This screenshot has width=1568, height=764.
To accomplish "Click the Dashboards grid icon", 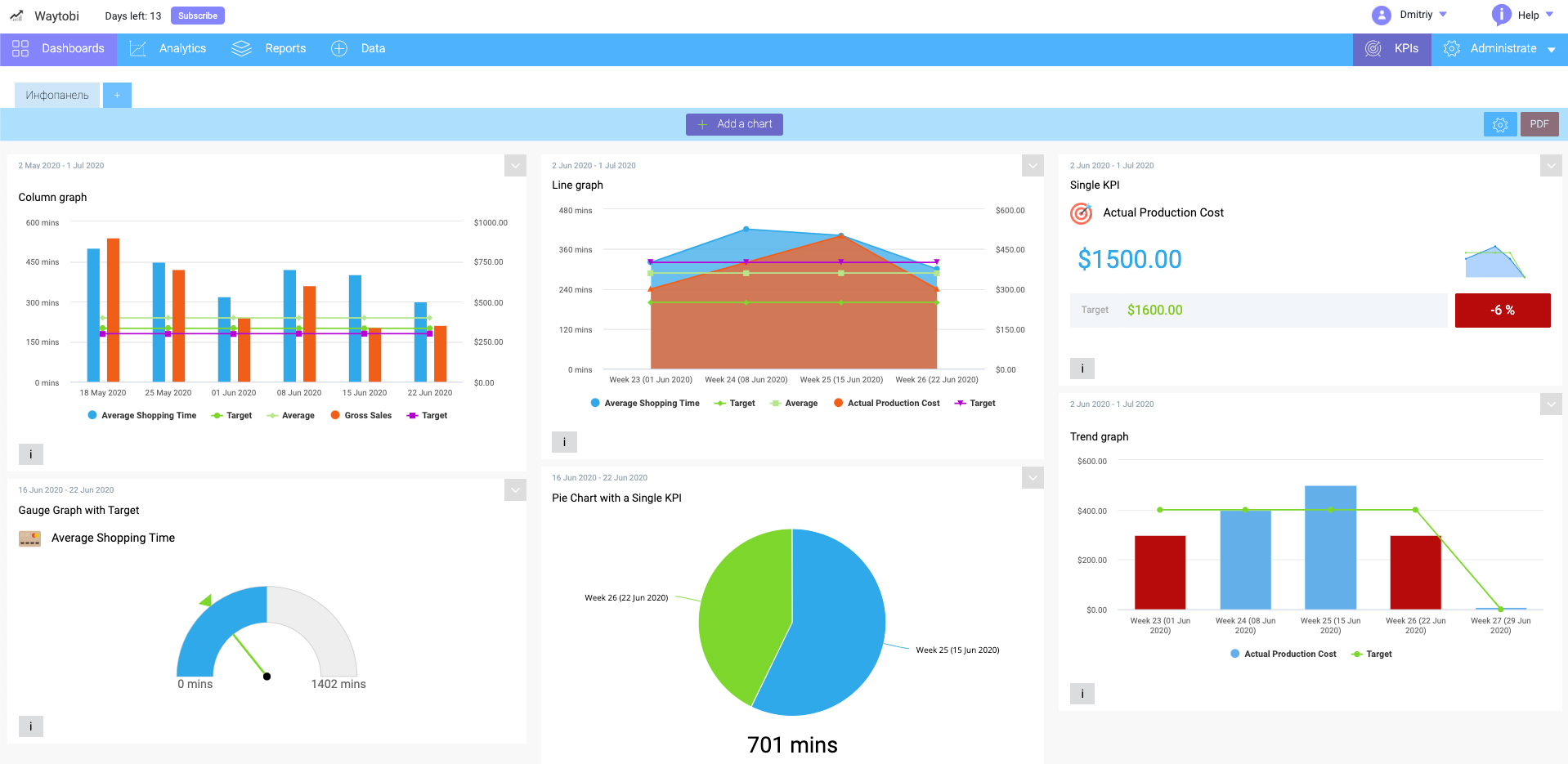I will [x=20, y=49].
